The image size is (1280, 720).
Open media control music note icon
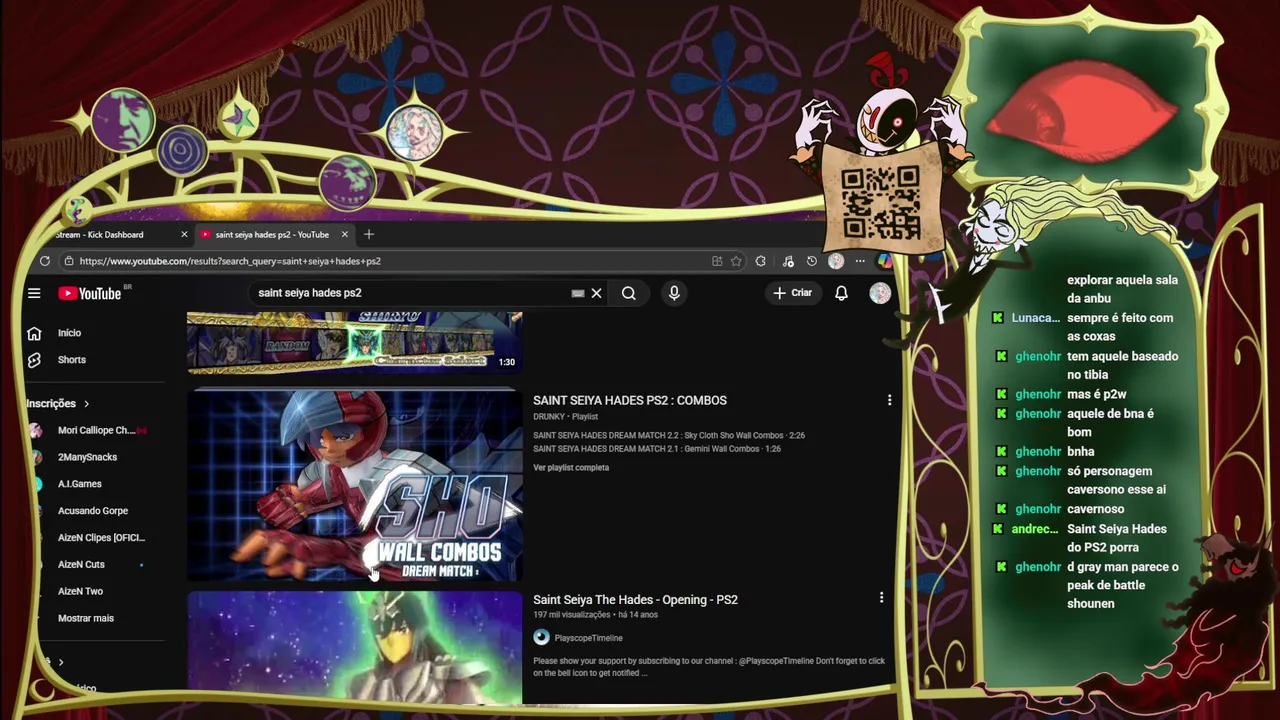tap(788, 261)
